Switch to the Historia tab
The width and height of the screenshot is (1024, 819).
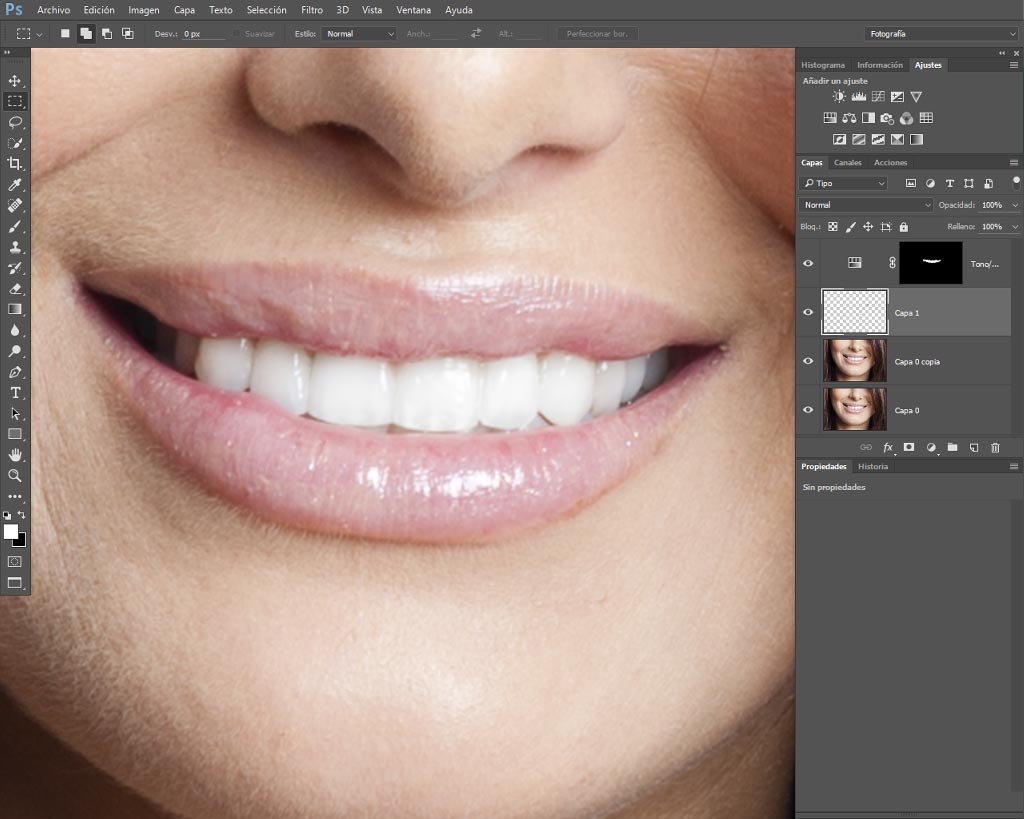(x=872, y=466)
